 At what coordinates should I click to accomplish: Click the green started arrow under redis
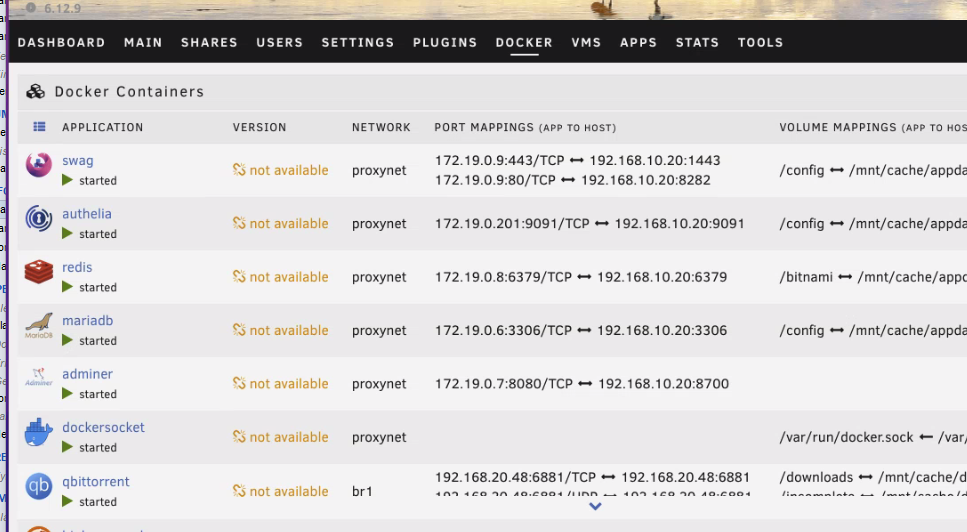click(67, 287)
